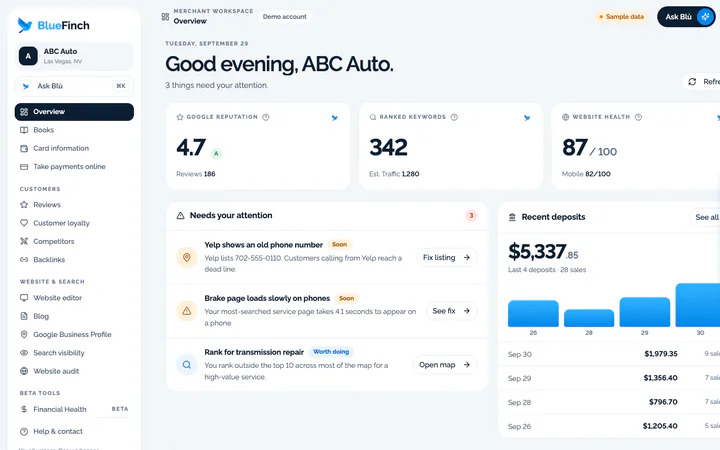The height and width of the screenshot is (450, 720).
Task: Open the Reviews page
Action: [74, 205]
